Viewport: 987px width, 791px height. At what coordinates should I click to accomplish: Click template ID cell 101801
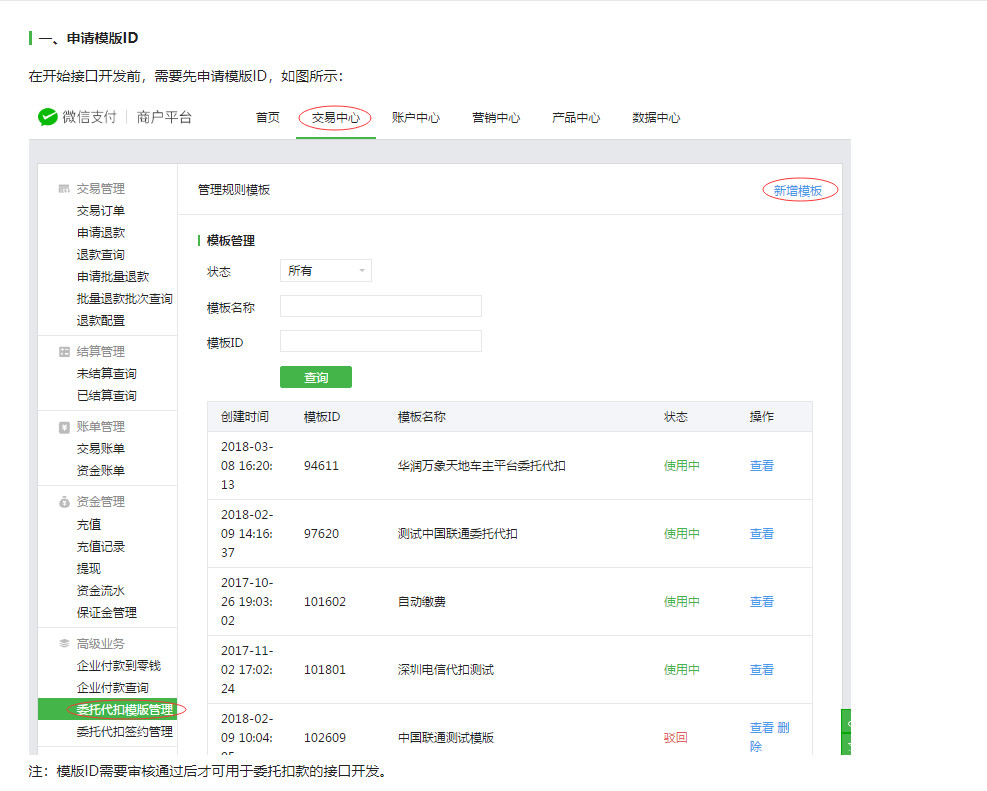coord(325,670)
